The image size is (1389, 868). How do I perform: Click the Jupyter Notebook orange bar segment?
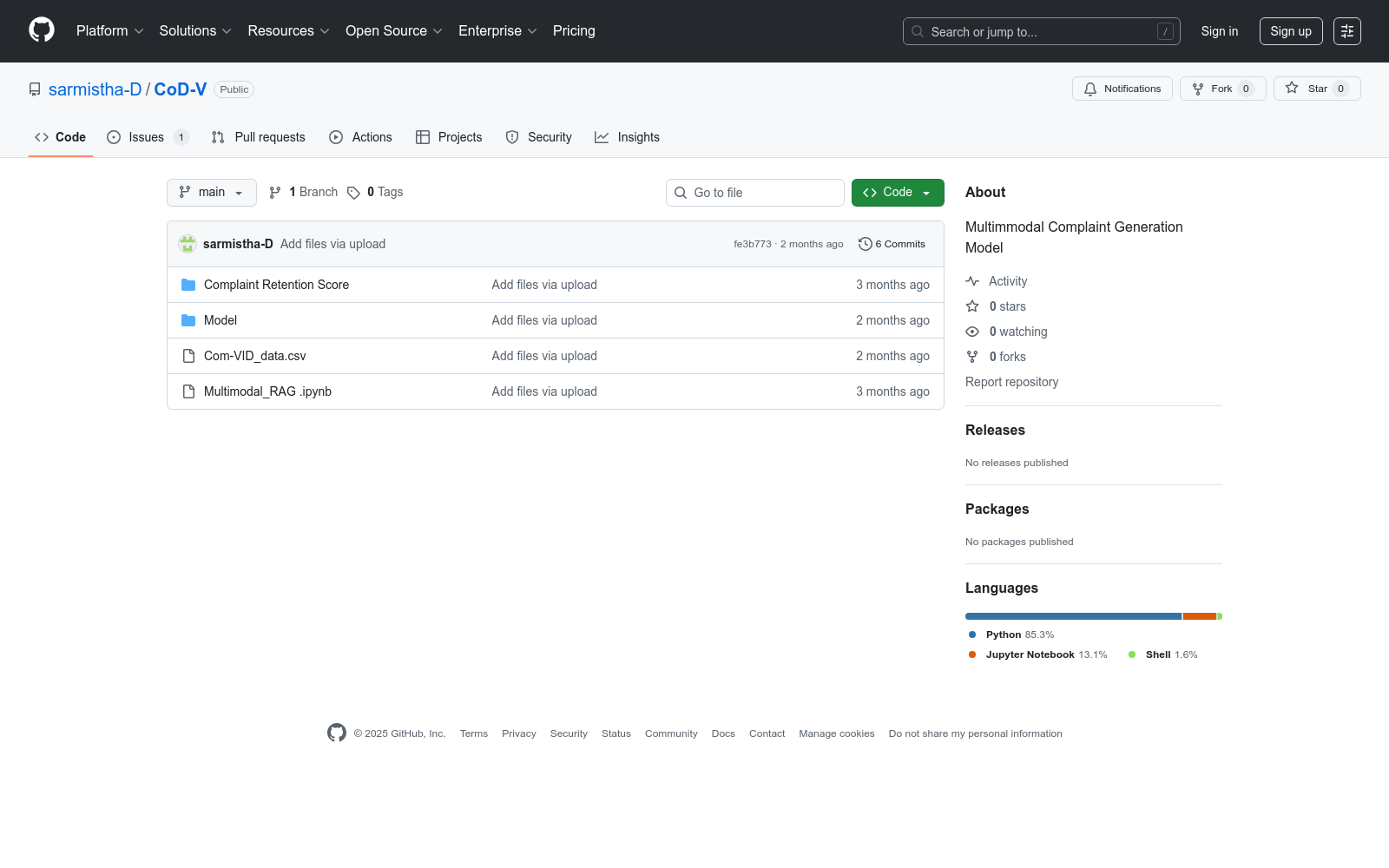1200,616
